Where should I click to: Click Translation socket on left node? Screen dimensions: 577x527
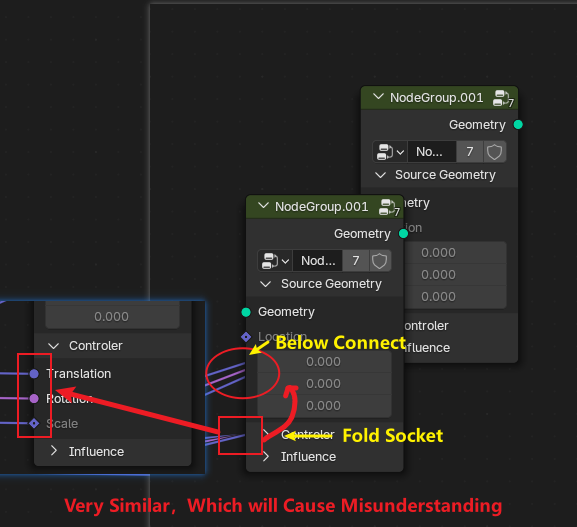(x=34, y=374)
